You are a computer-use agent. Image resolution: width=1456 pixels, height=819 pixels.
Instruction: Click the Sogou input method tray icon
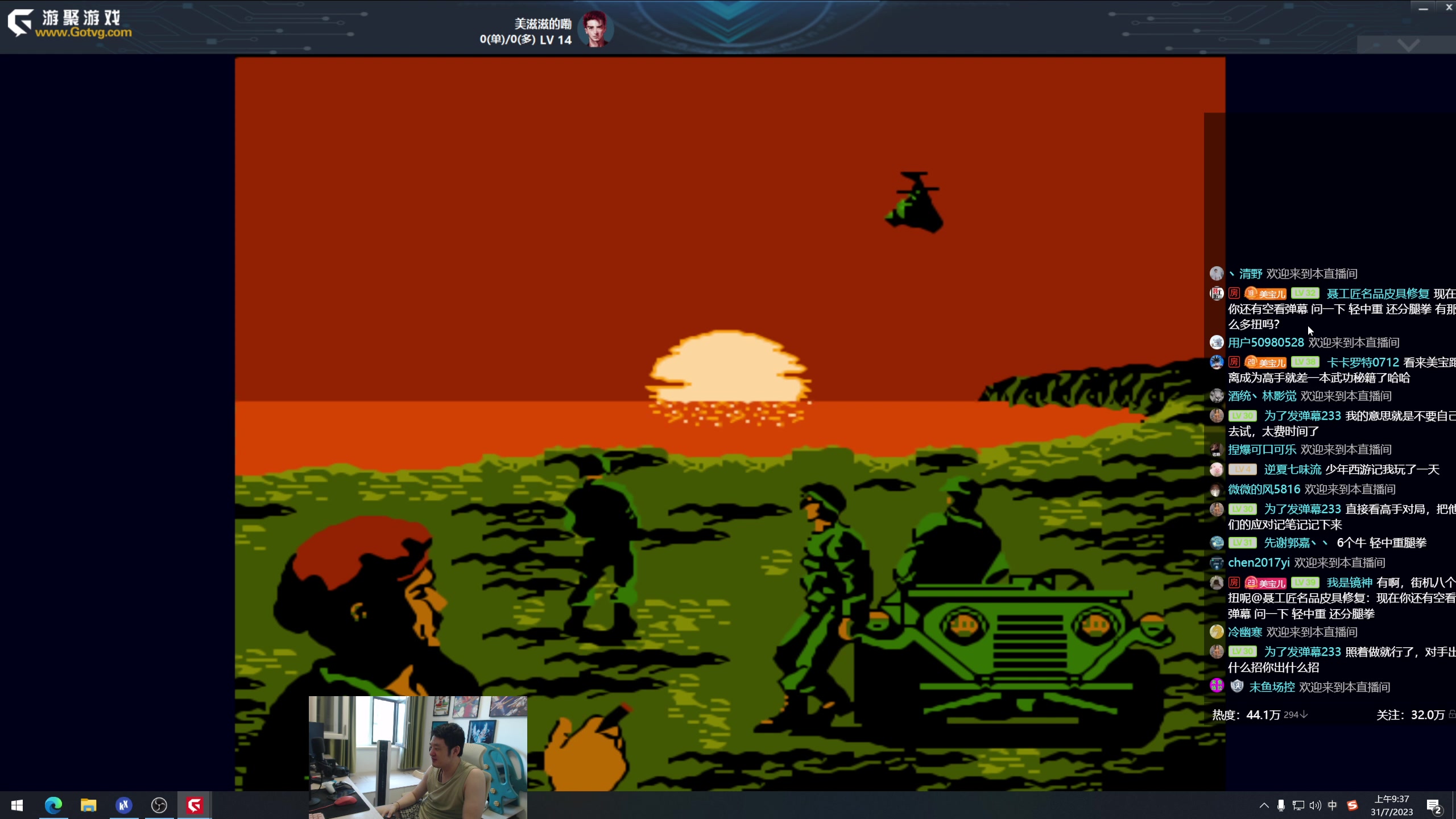point(1352,805)
